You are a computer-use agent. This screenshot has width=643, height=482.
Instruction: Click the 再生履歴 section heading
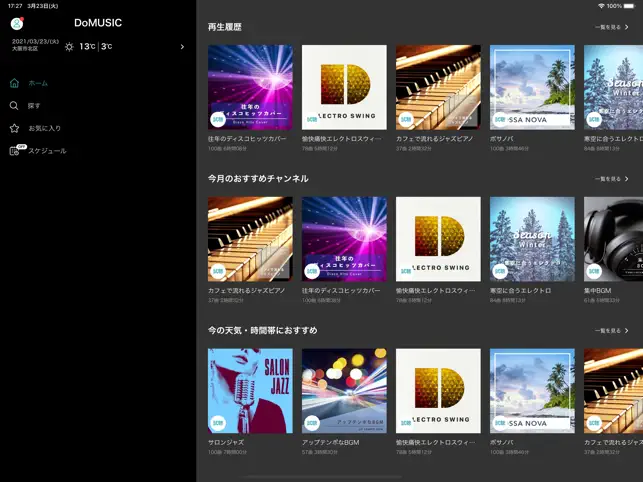(x=225, y=27)
